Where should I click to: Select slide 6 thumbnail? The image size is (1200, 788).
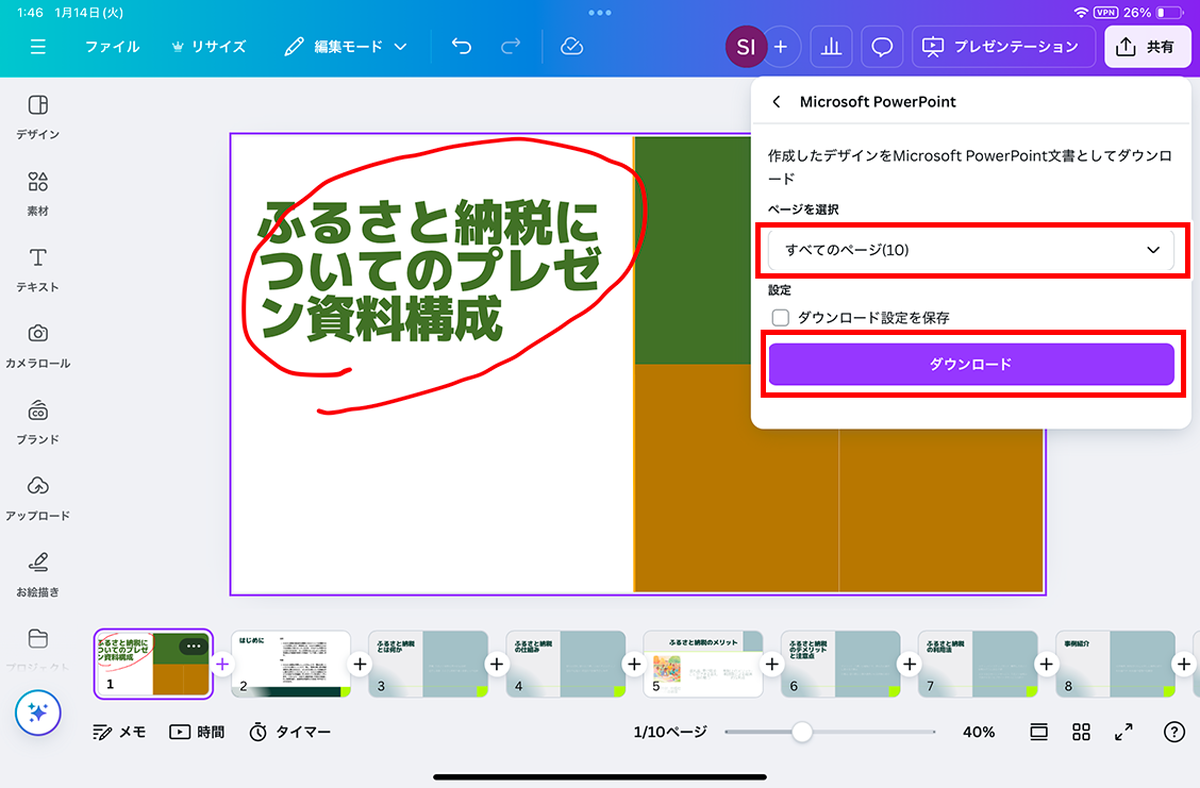pos(840,664)
